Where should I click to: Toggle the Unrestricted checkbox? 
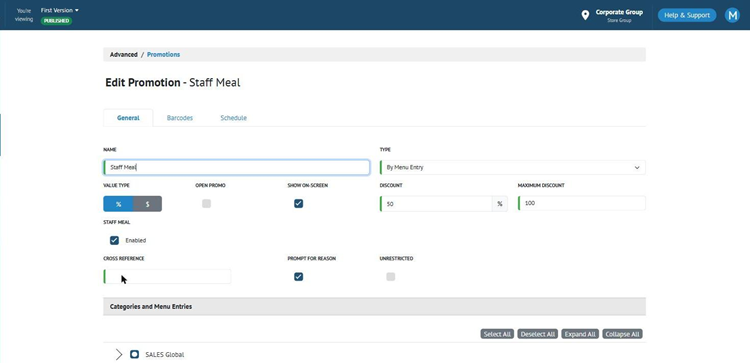click(391, 276)
